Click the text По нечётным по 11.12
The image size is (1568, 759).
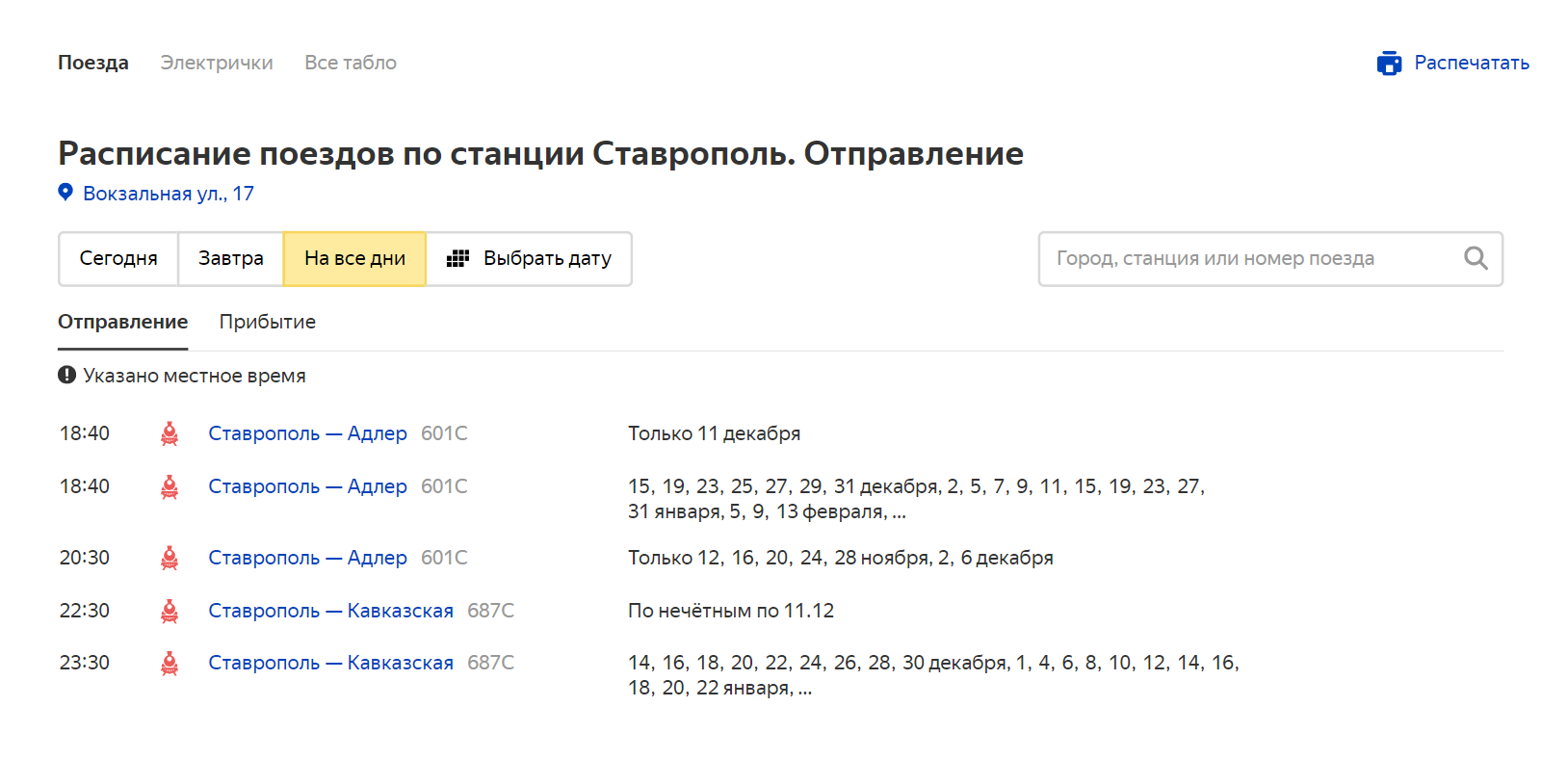click(731, 611)
